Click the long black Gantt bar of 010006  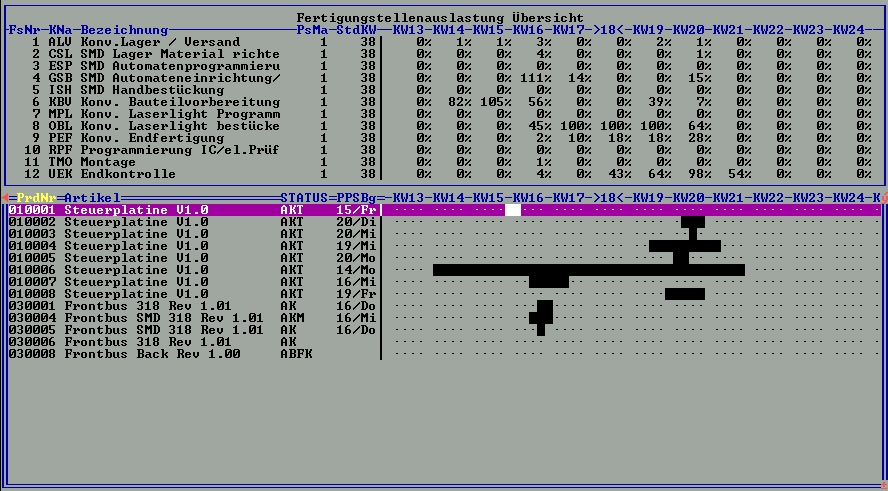pyautogui.click(x=588, y=270)
